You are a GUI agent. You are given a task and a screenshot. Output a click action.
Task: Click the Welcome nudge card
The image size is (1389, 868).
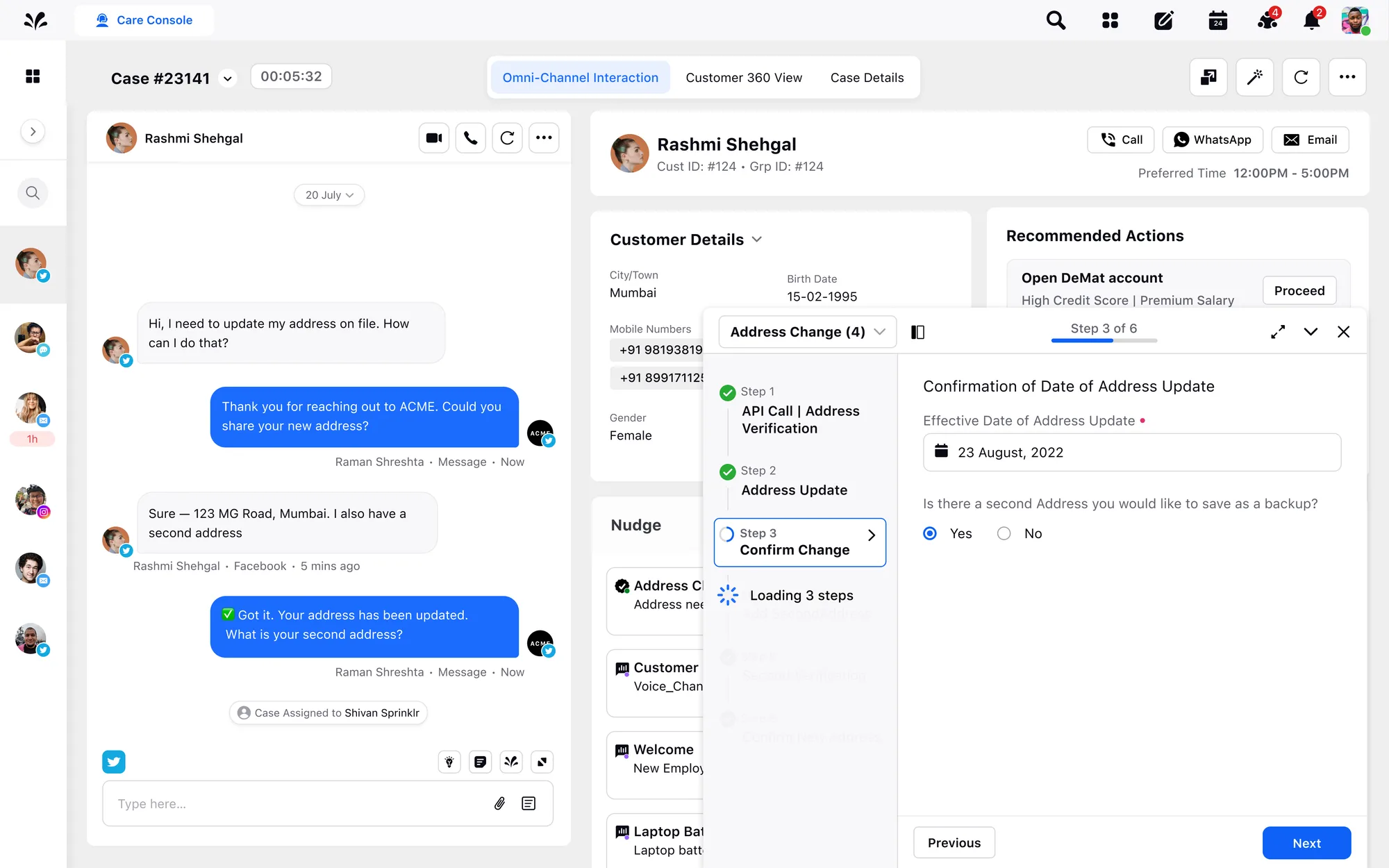[655, 765]
